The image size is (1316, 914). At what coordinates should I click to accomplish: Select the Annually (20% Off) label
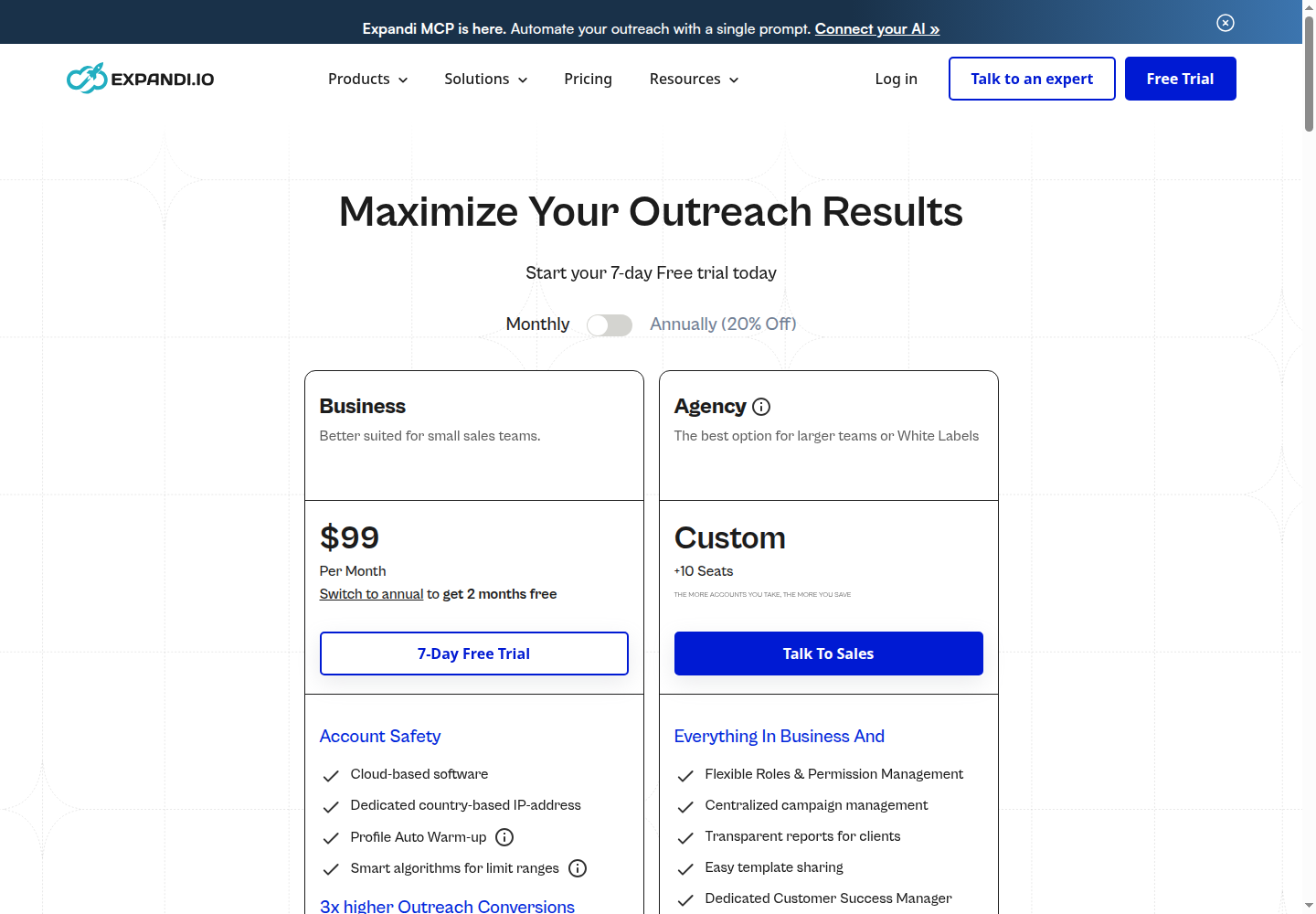click(x=723, y=324)
